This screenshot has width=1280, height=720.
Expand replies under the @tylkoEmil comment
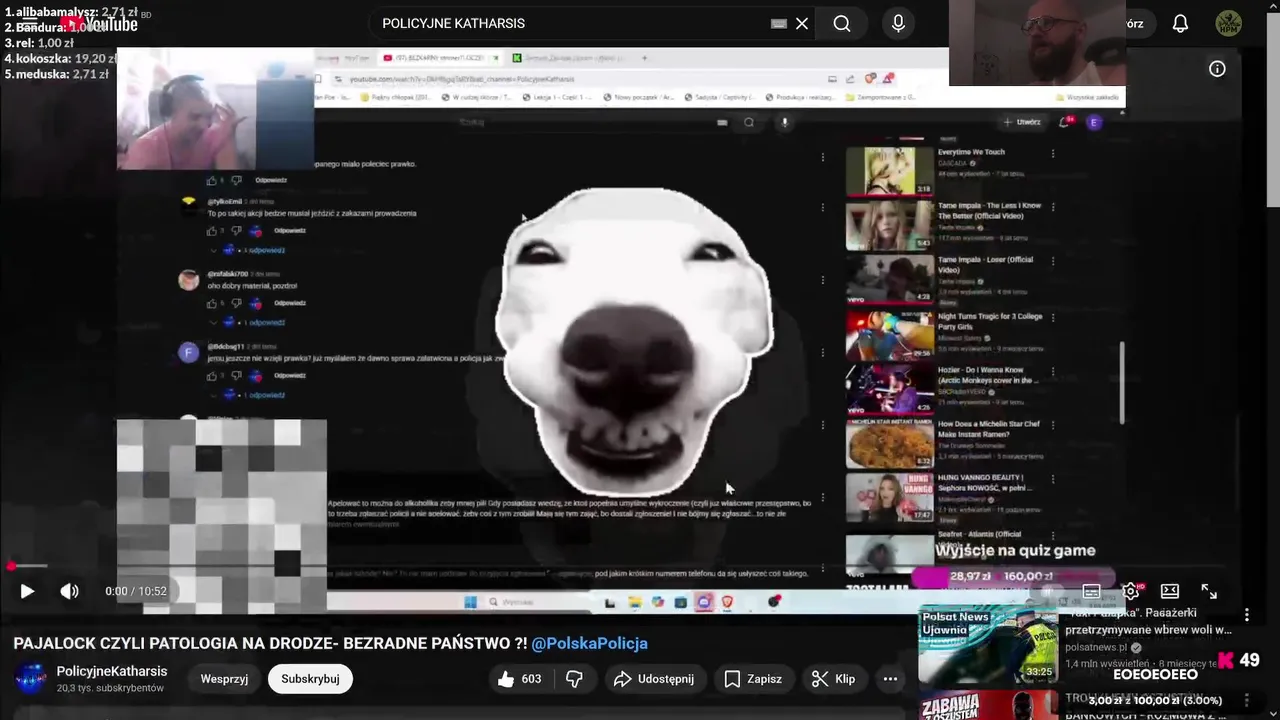coord(249,250)
